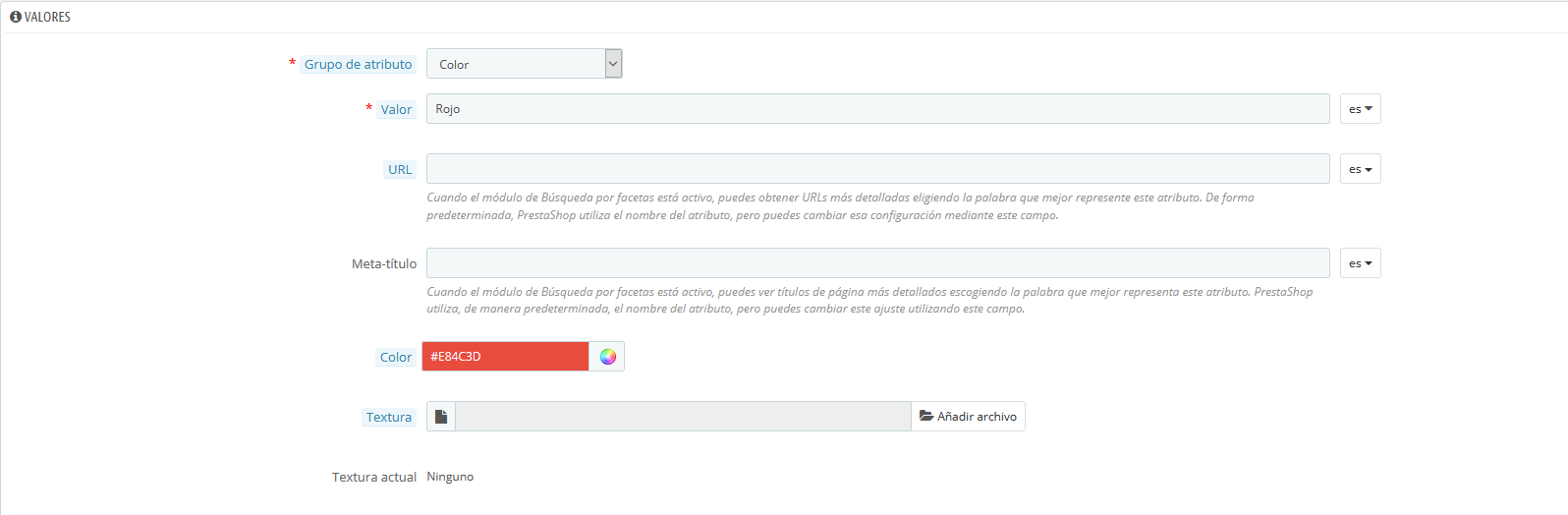
Task: Click the Textura file path field
Action: point(683,417)
